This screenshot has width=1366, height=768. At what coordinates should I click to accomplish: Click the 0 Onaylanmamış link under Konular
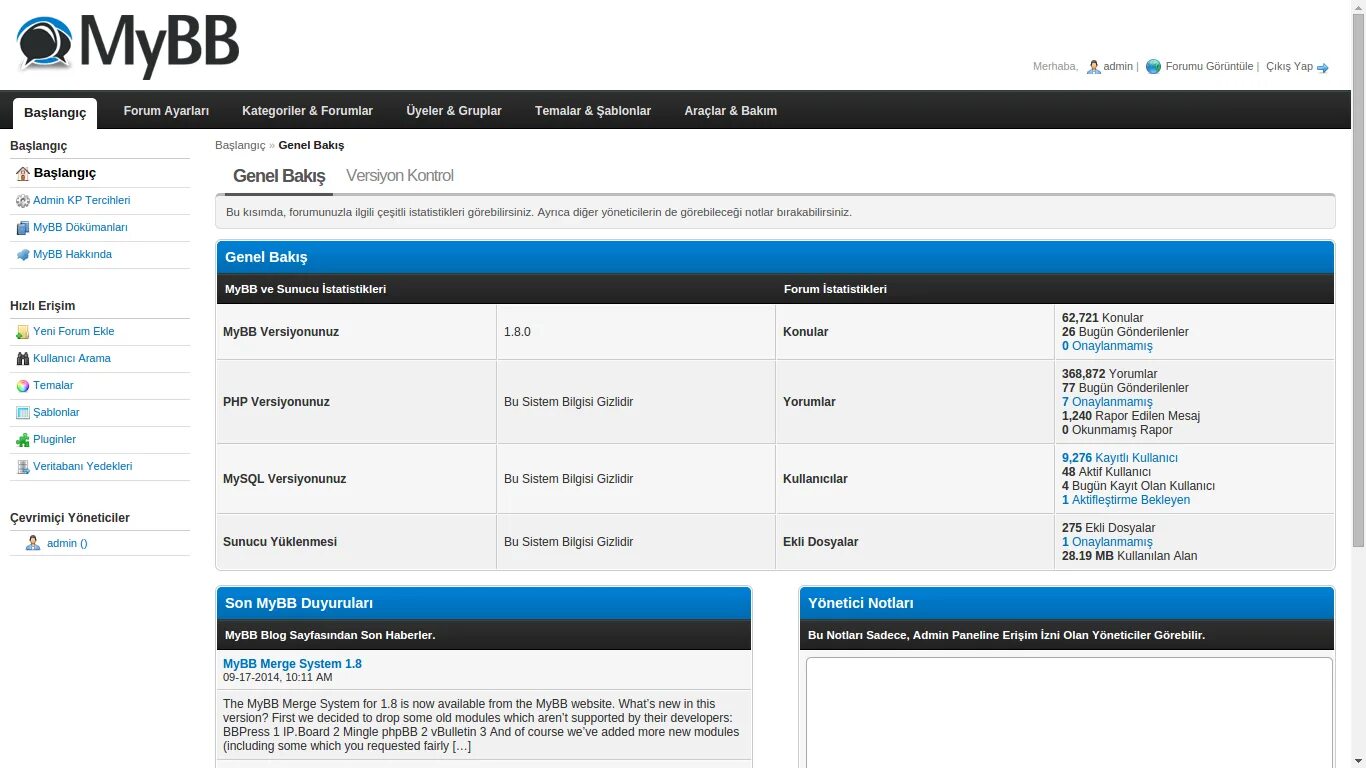pos(1107,346)
